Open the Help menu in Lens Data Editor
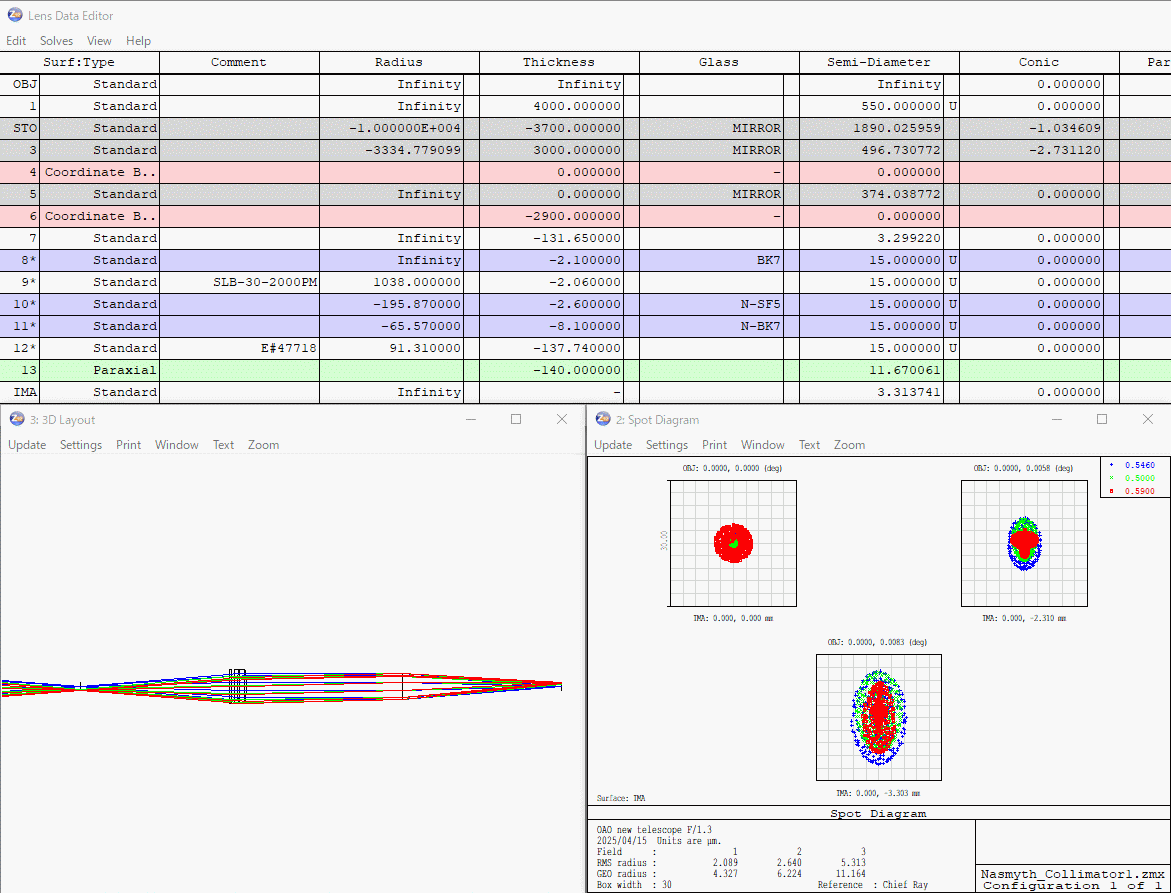 click(138, 41)
